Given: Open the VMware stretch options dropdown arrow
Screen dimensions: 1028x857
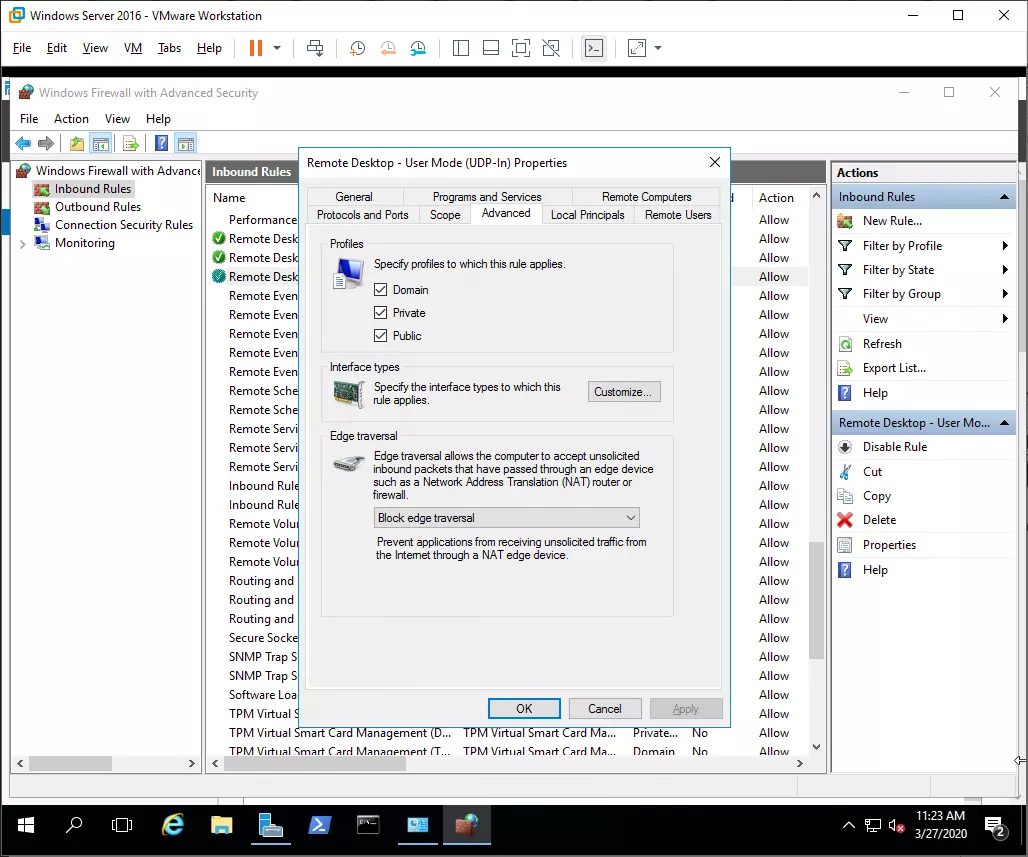Looking at the screenshot, I should 658,48.
